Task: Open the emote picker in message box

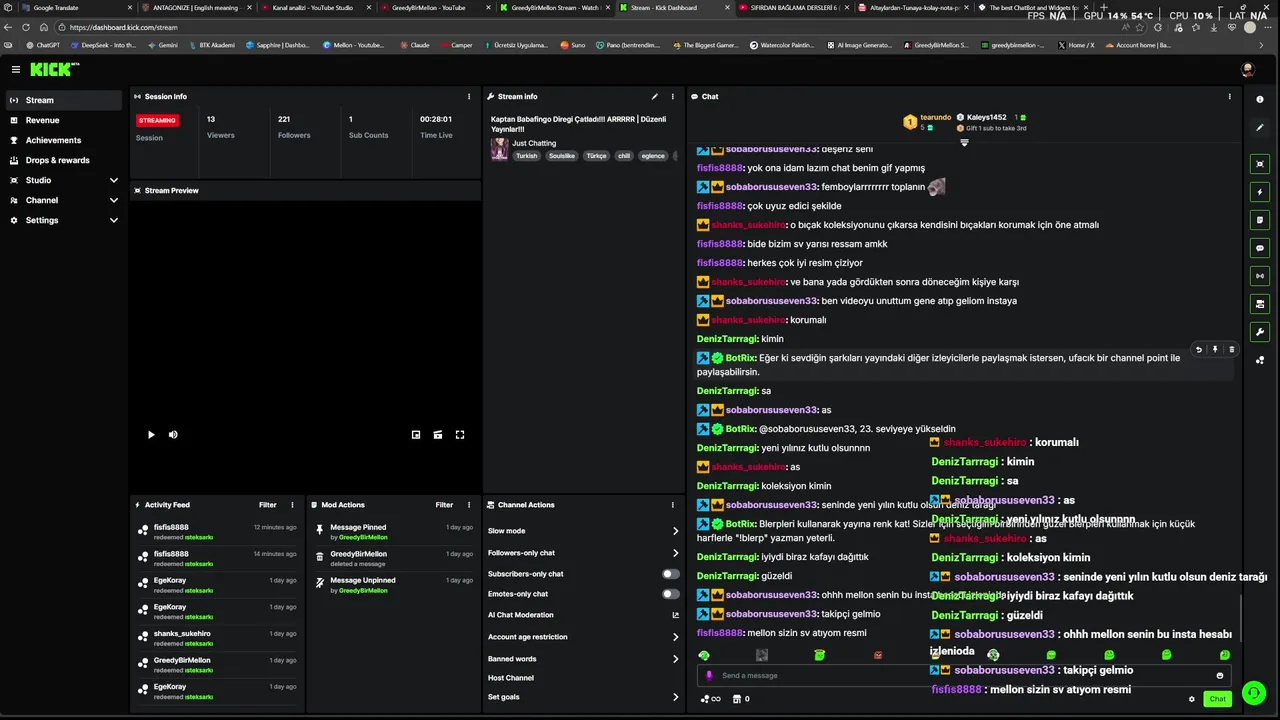Action: pyautogui.click(x=1220, y=676)
